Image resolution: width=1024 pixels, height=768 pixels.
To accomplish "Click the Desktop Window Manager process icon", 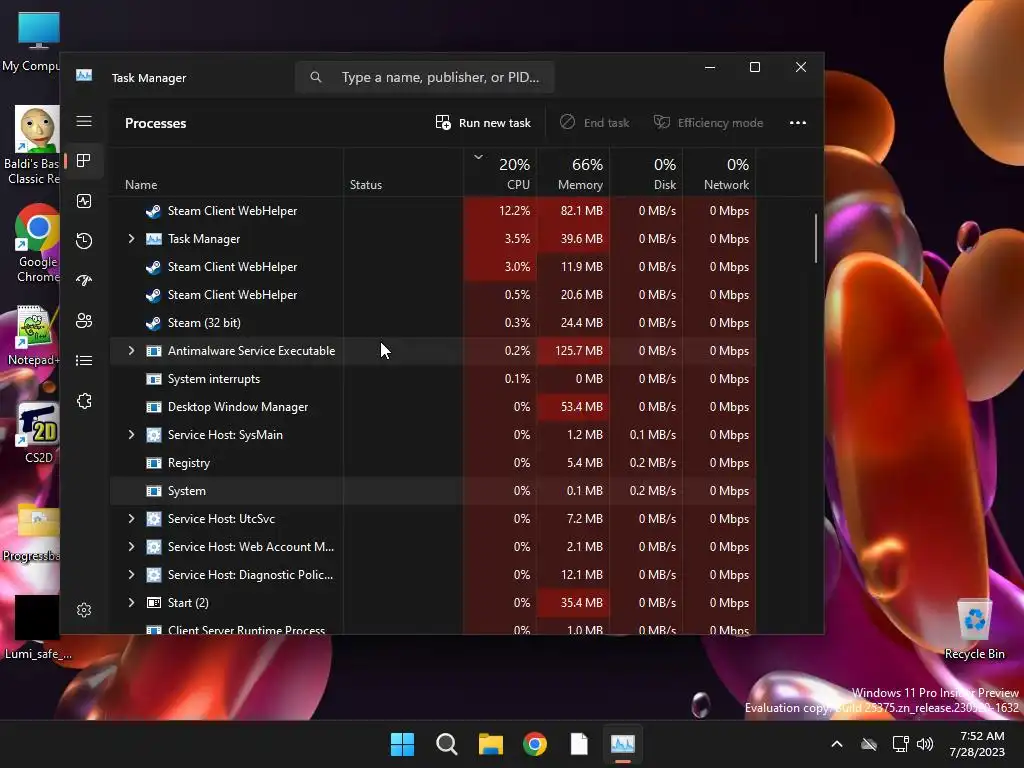I will click(153, 407).
